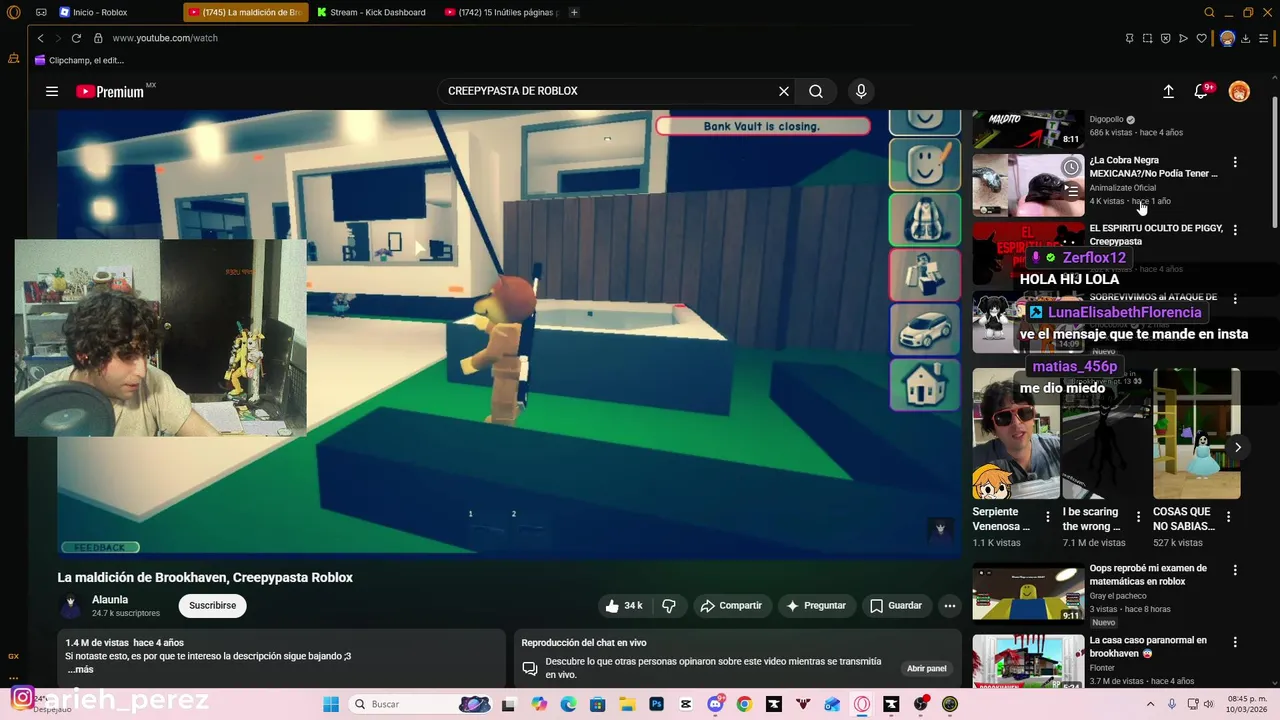Open Opera tab search magnifier
The image size is (1280, 720).
click(1209, 12)
